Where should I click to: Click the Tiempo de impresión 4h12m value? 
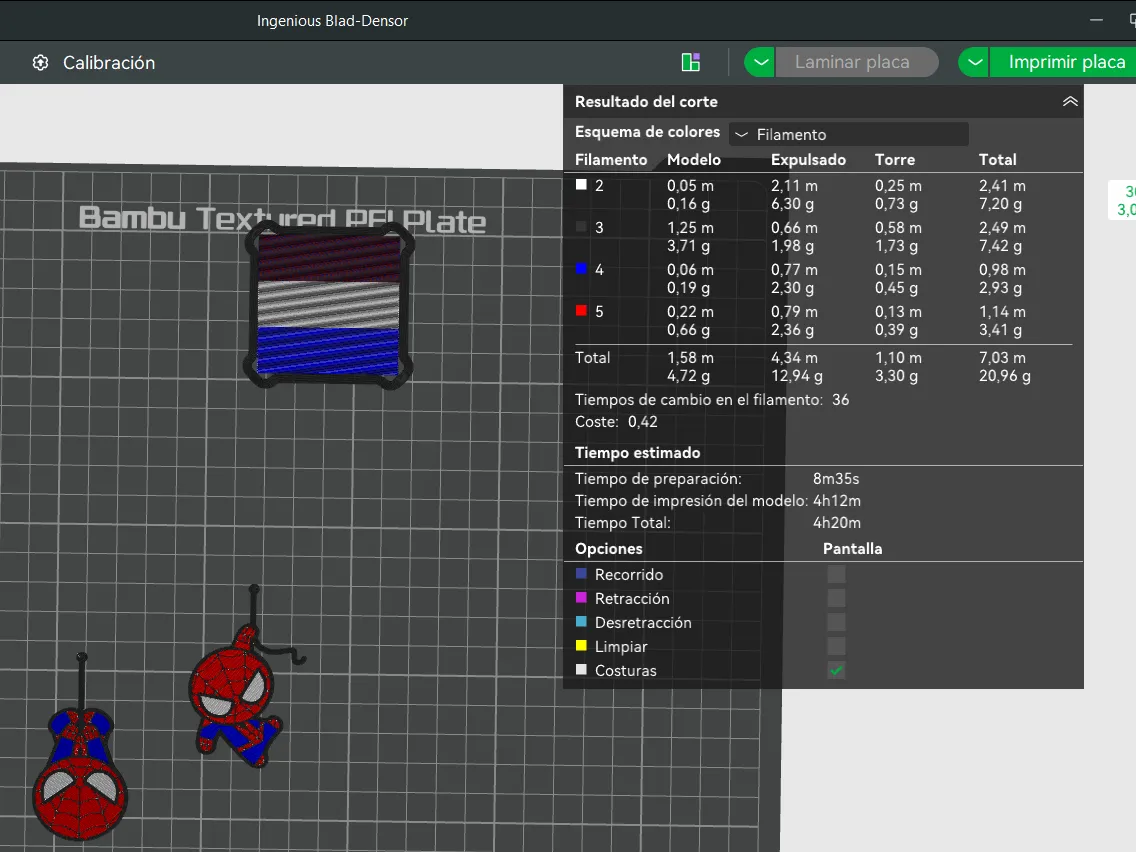[x=837, y=501]
